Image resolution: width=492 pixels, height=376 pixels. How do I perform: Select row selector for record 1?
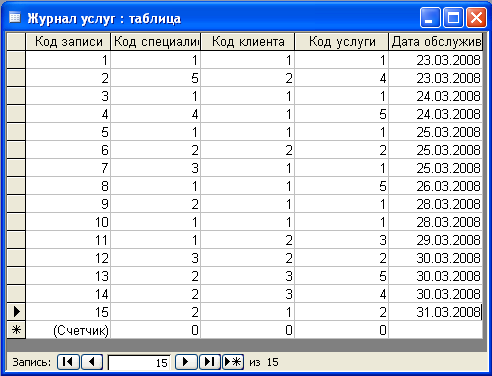click(16, 60)
